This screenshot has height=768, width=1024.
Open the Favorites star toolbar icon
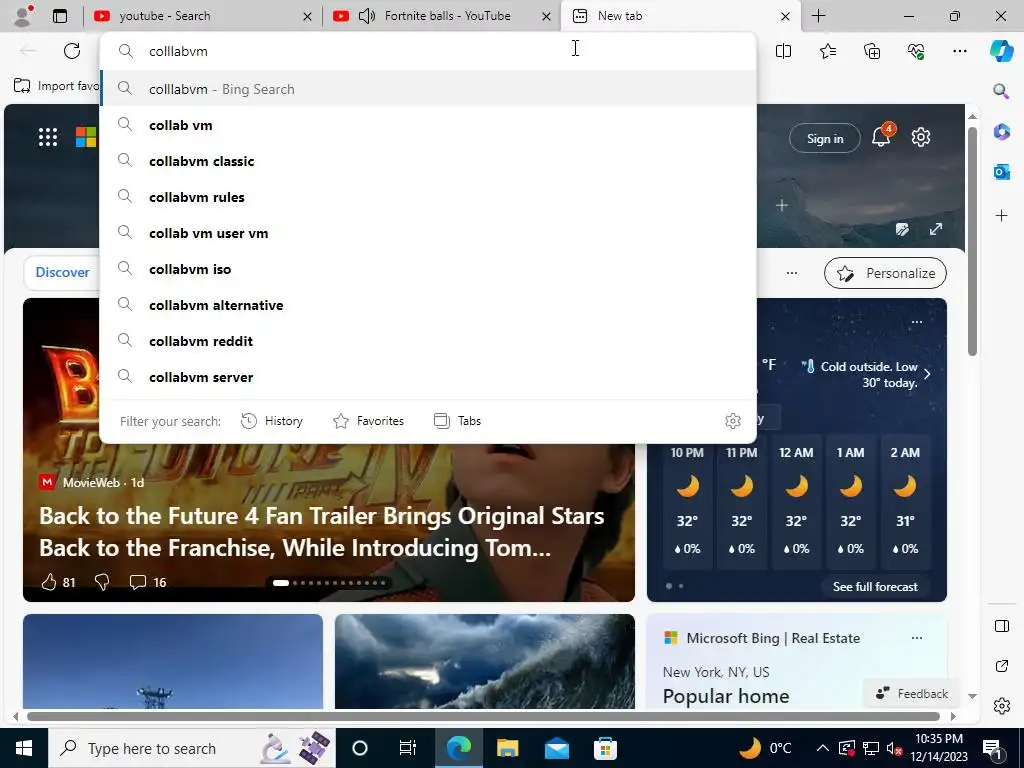click(x=827, y=51)
